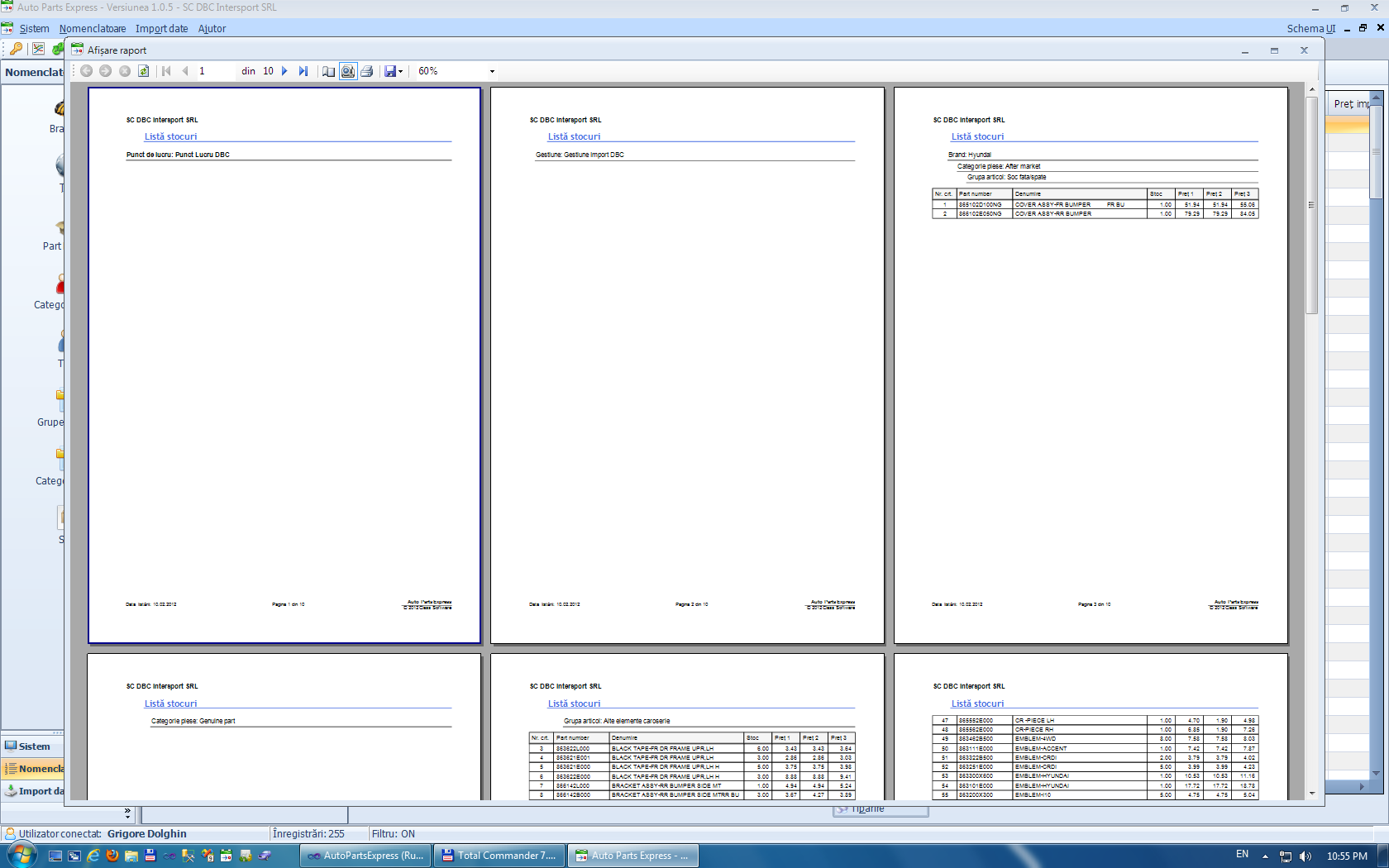This screenshot has height=868, width=1389.
Task: Launch Visual Studio from quick launch
Action: (x=169, y=856)
